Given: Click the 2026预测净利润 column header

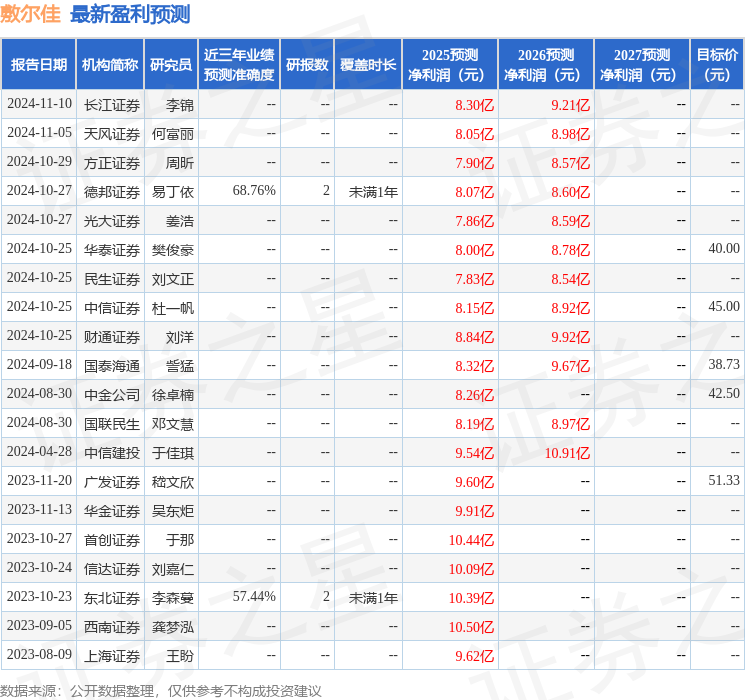Looking at the screenshot, I should pos(546,65).
